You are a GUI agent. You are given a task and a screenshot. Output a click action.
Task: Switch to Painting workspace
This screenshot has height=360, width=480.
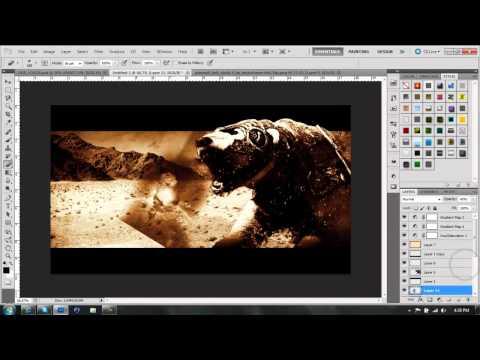tap(359, 52)
